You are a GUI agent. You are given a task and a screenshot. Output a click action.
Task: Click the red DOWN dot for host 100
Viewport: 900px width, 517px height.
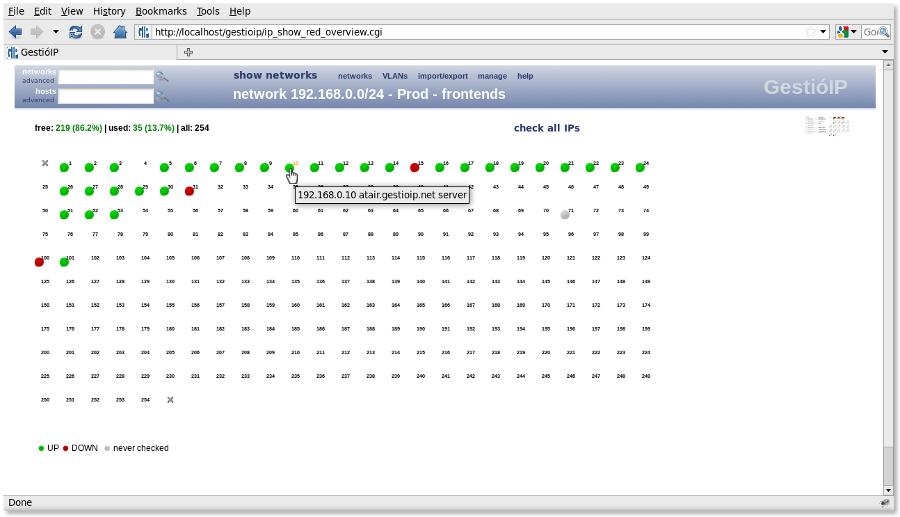(39, 262)
